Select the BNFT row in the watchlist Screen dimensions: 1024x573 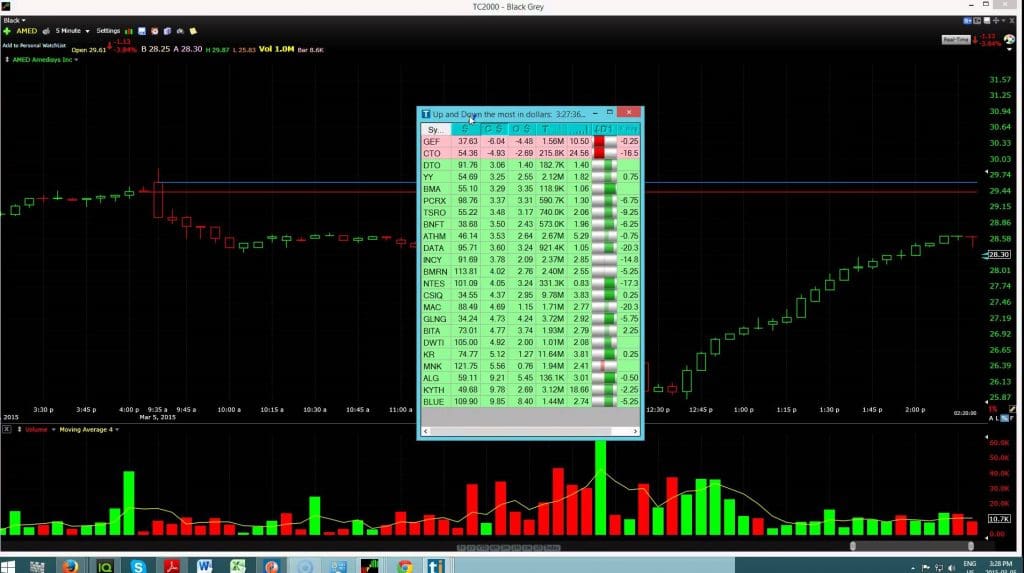pos(530,224)
